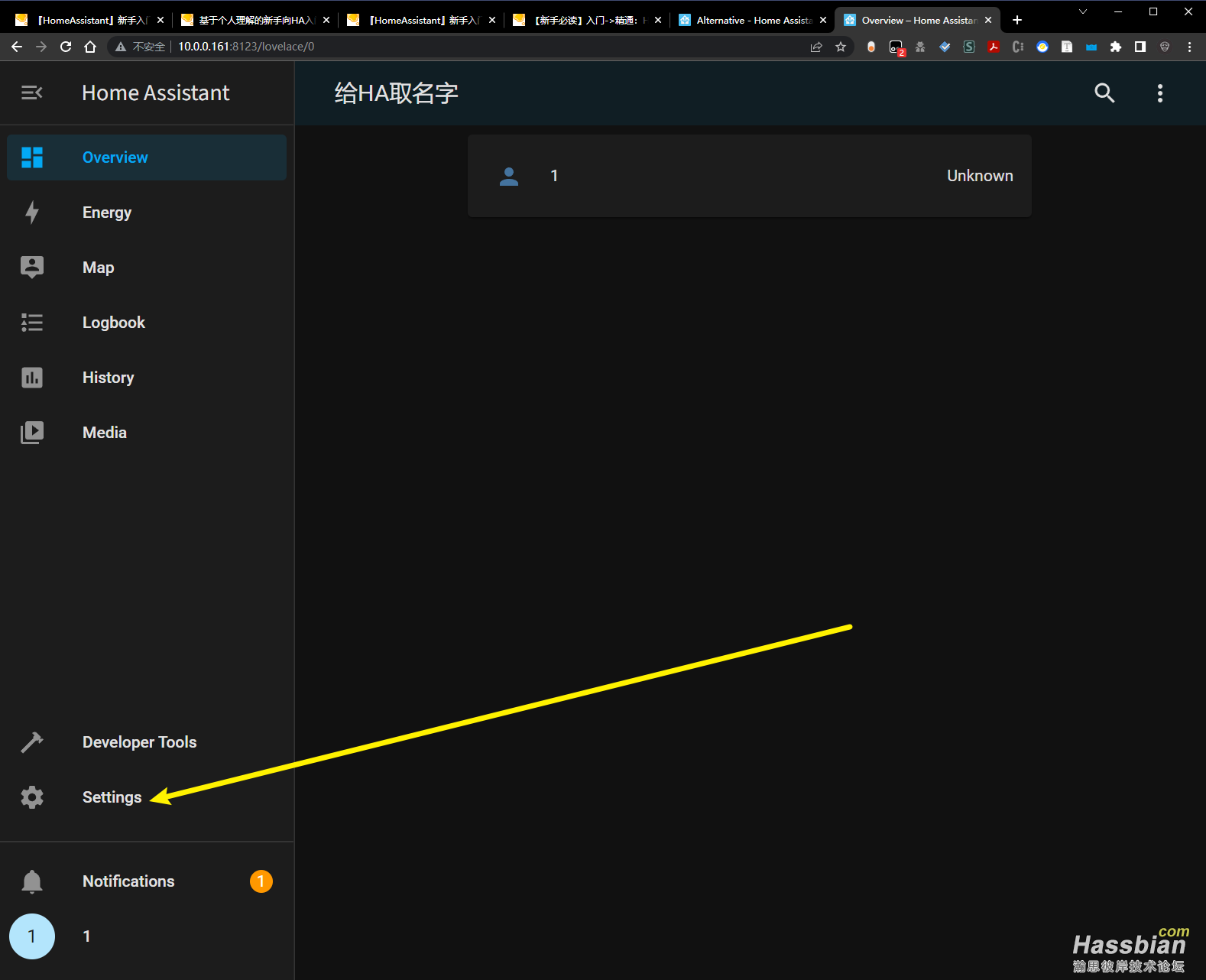Image resolution: width=1206 pixels, height=980 pixels.
Task: Open the Adobe Acrobat PDF extension icon
Action: (x=994, y=47)
